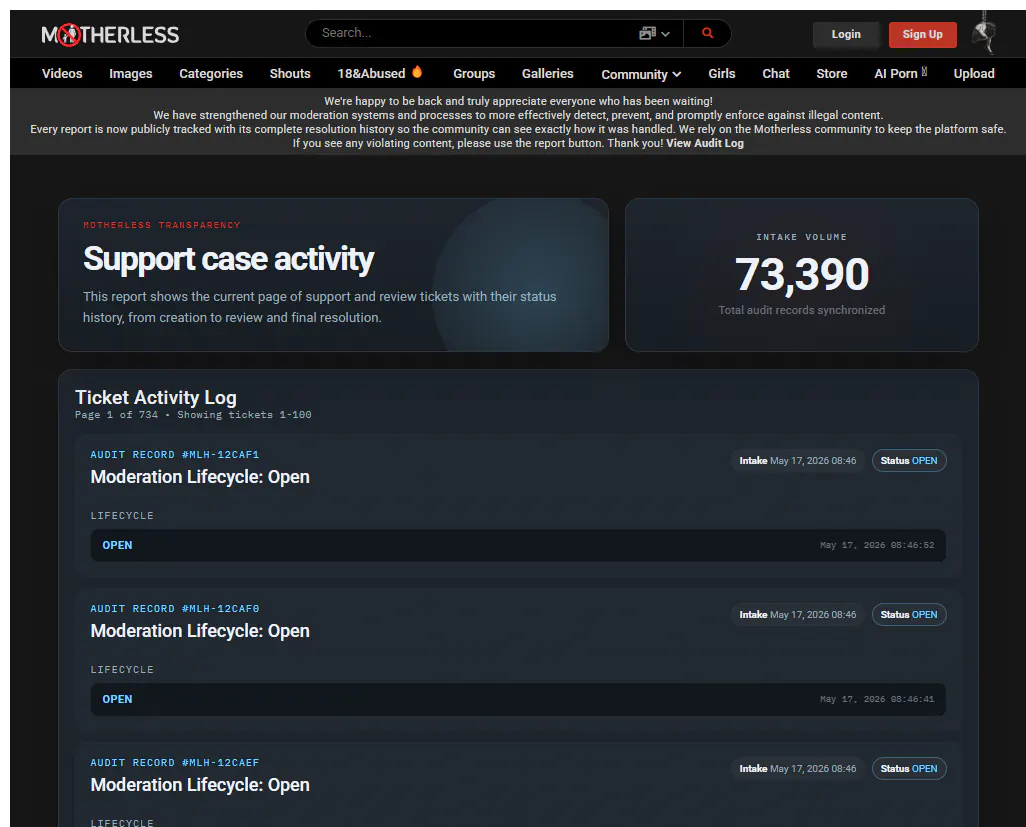Click the Motherless logo
1026x827 pixels.
(x=110, y=35)
